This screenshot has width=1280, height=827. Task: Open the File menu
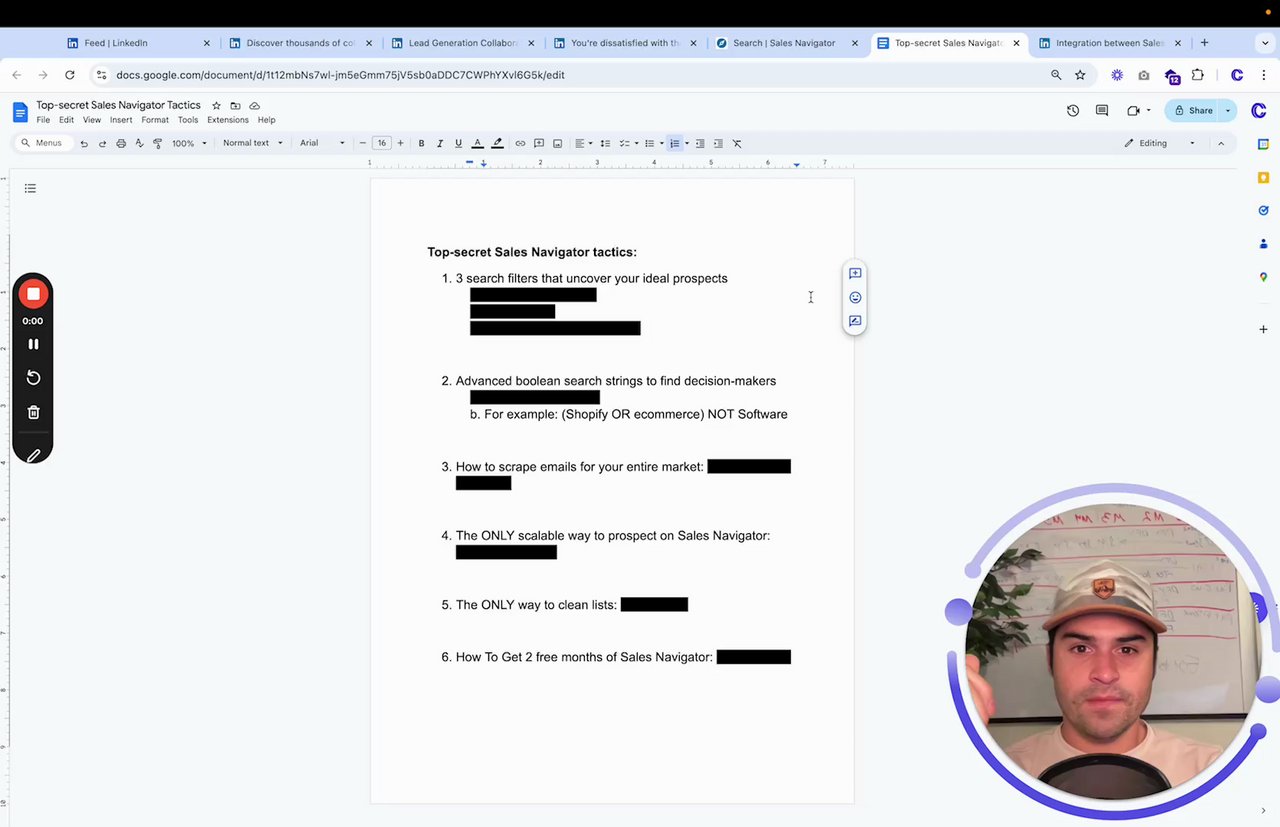point(43,120)
